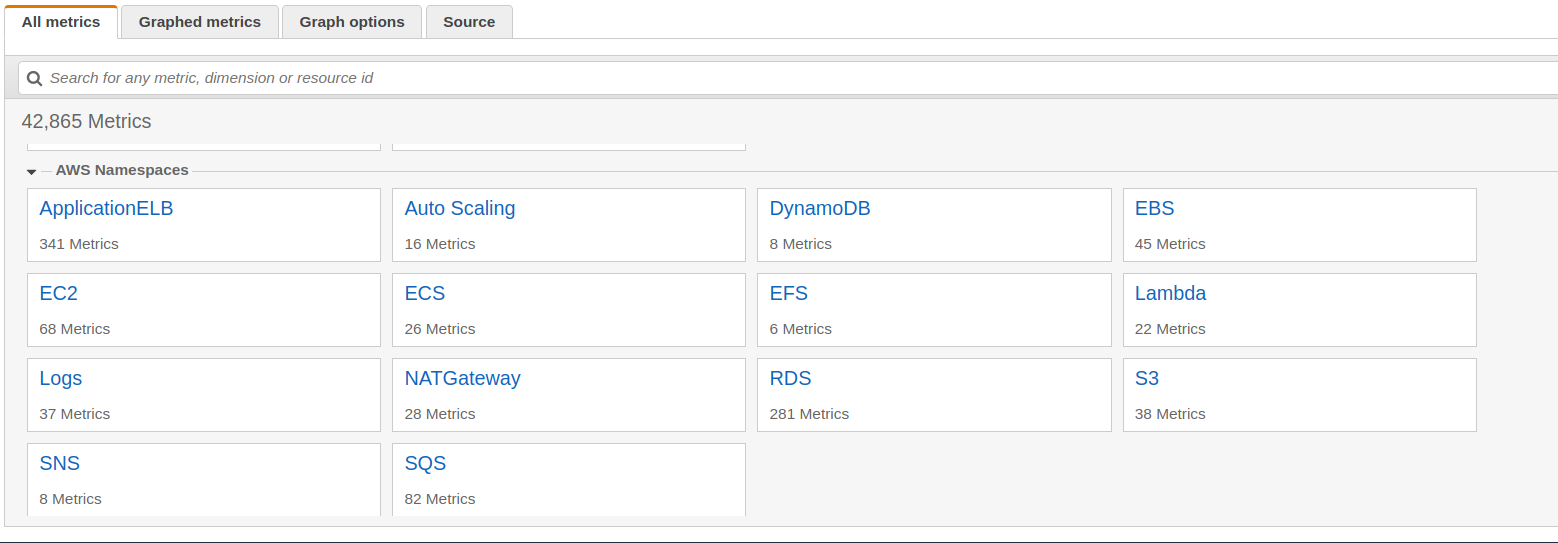Open the RDS namespace
Screen dimensions: 1558x543
pyautogui.click(x=790, y=379)
